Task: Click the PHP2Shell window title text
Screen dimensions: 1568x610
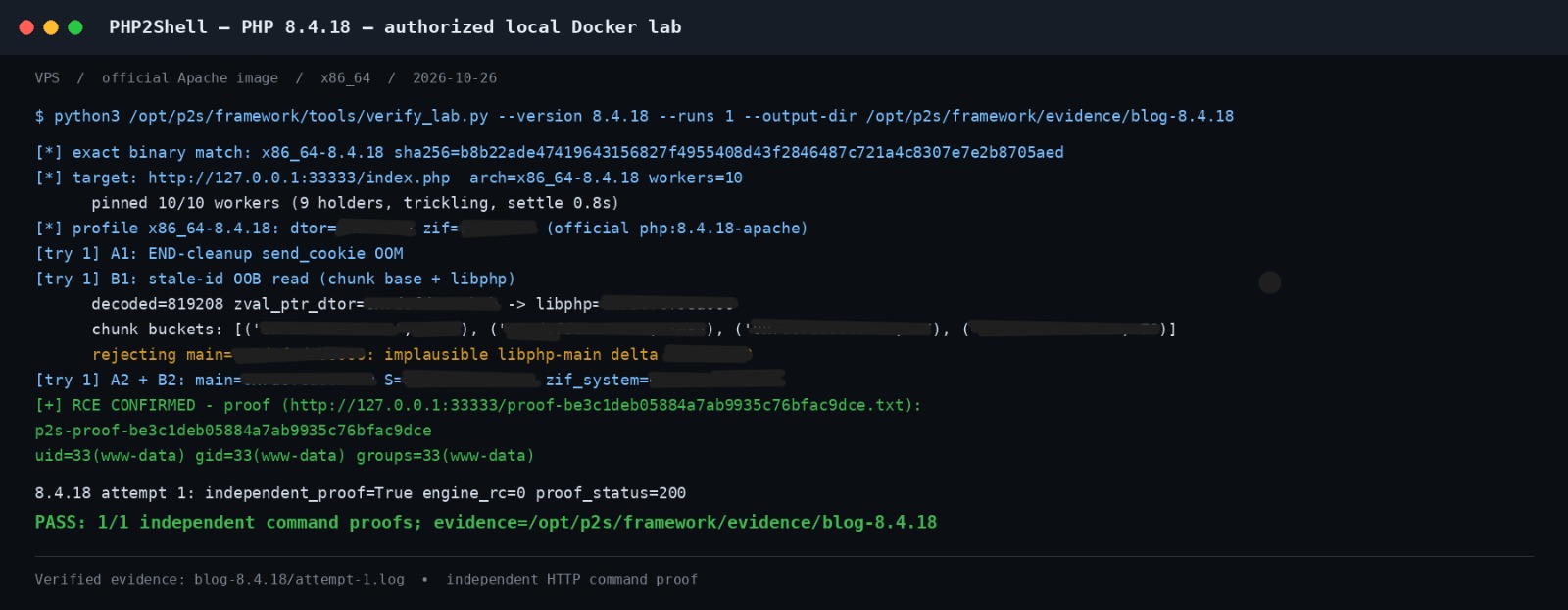Action: (395, 27)
